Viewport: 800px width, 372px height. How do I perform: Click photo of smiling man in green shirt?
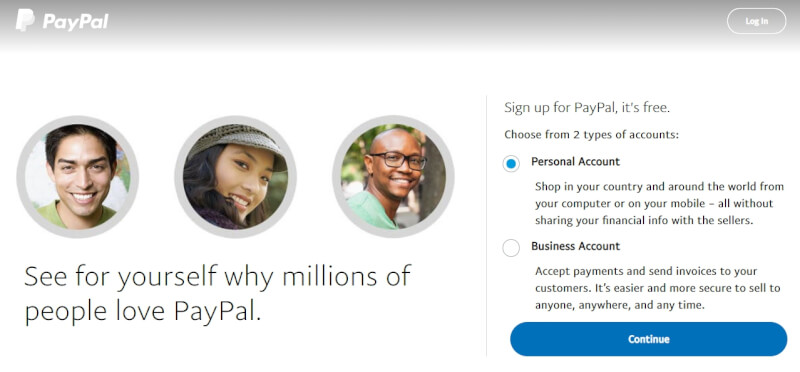(x=78, y=177)
